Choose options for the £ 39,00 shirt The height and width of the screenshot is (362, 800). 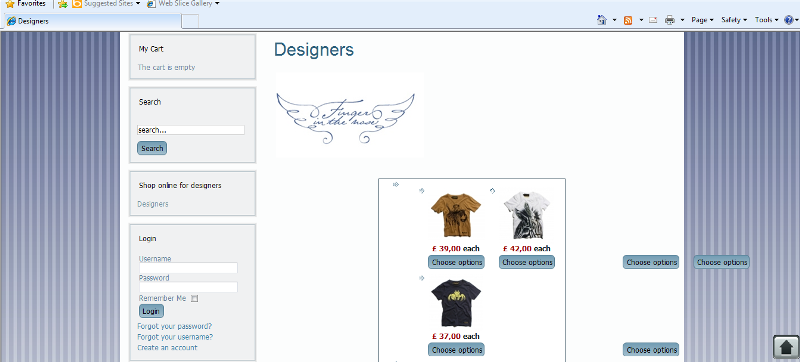click(456, 262)
